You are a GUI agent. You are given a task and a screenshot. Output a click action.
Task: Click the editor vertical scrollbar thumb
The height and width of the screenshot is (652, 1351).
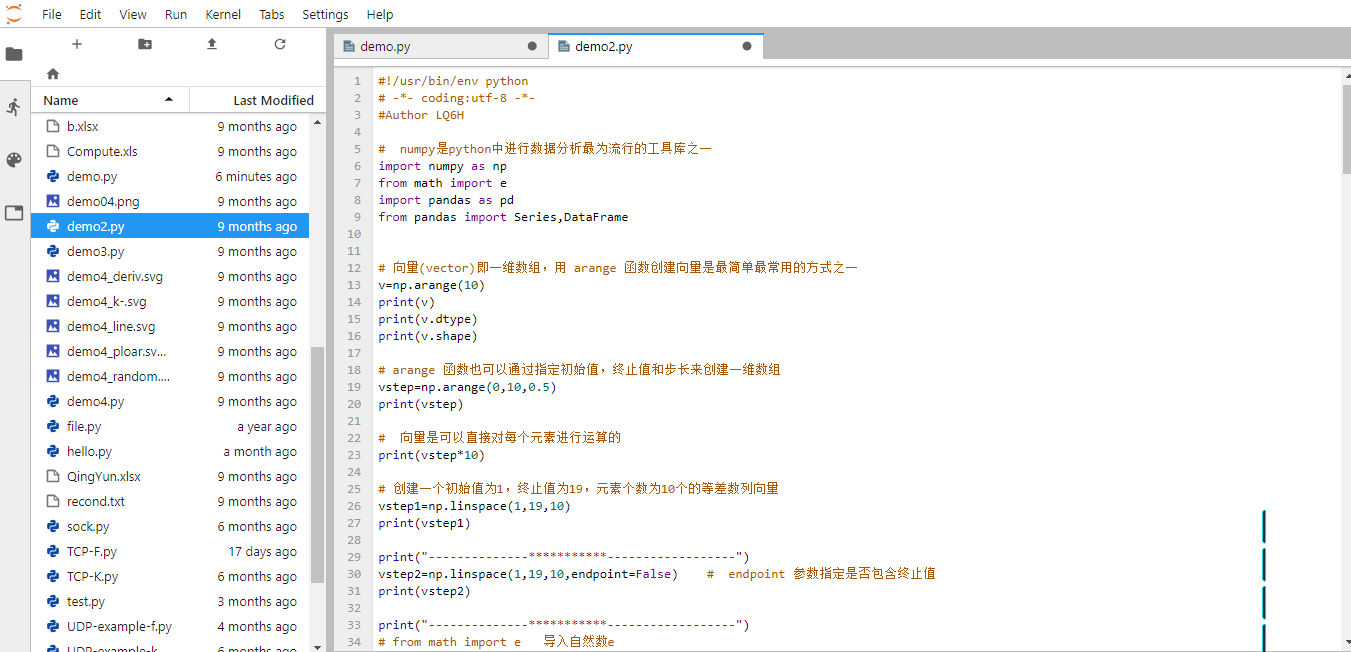[x=1346, y=127]
